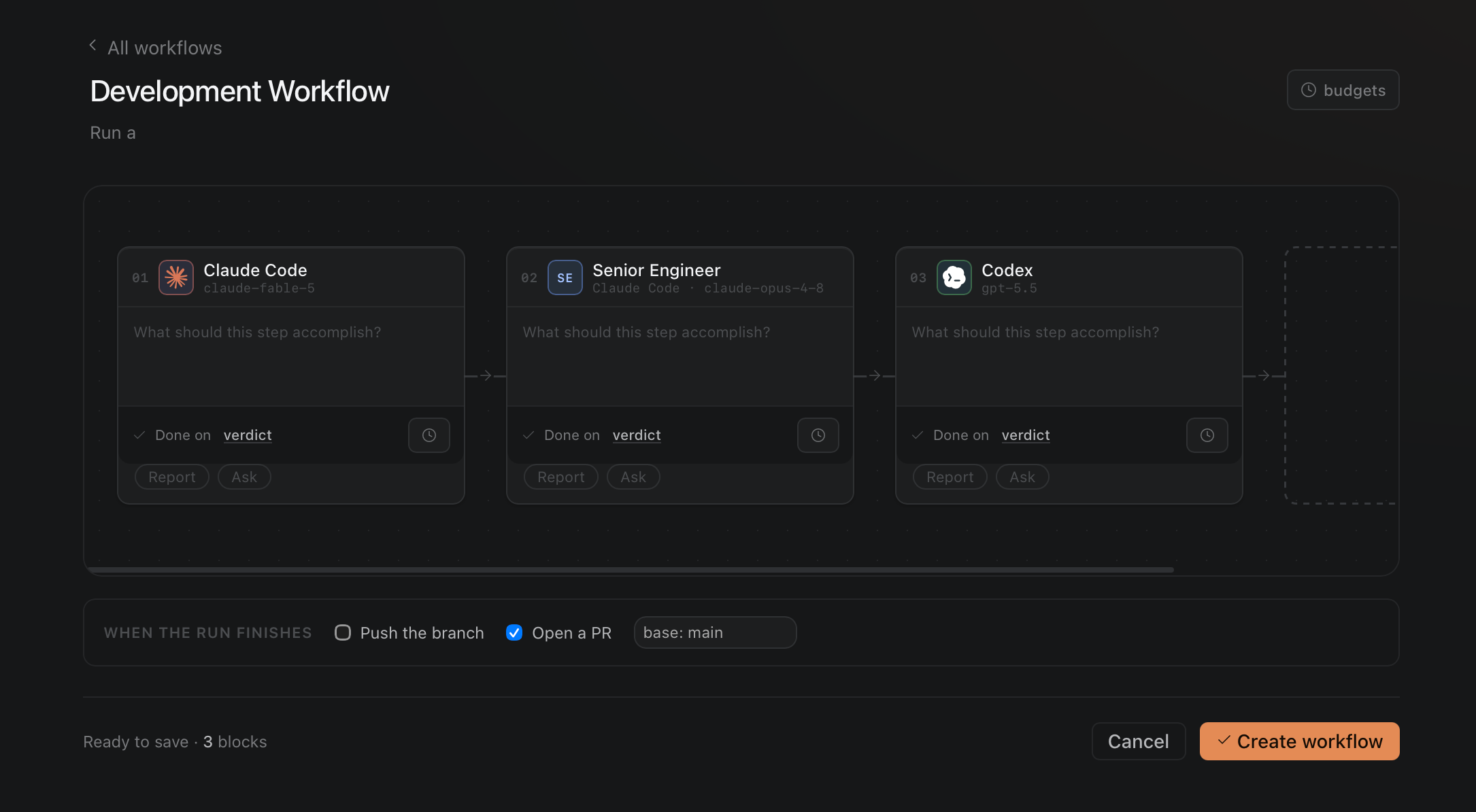Viewport: 1476px width, 812px height.
Task: Click the Codex step prompt field
Action: point(1069,357)
